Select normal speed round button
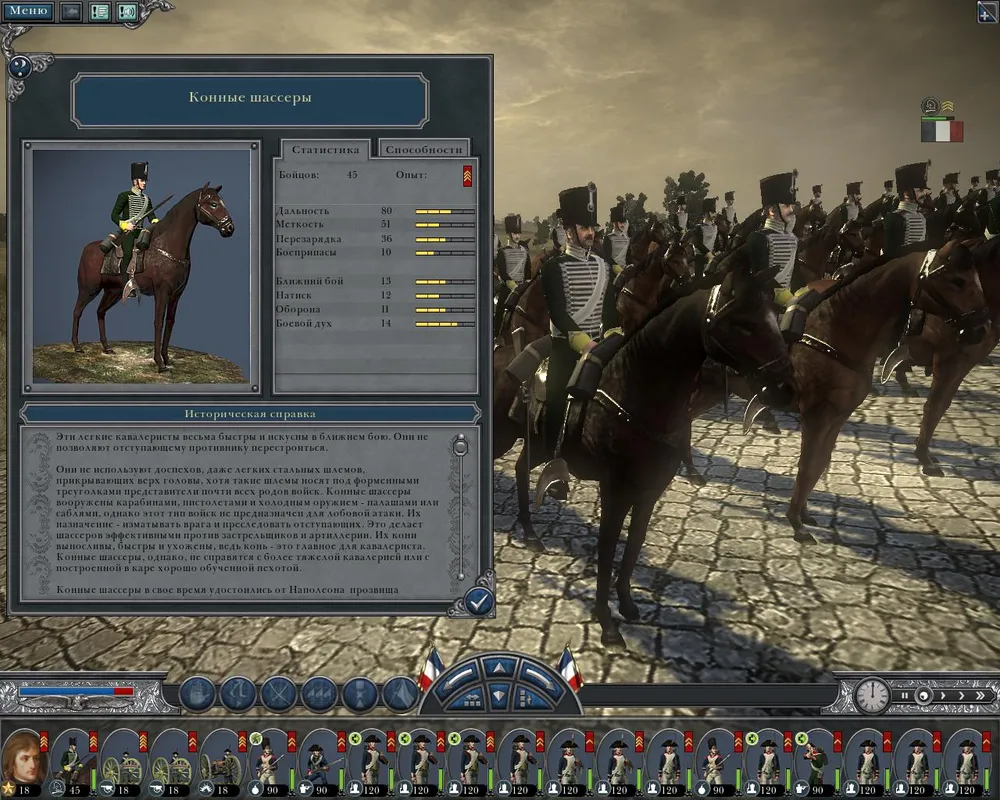Screen dimensions: 1000x800 [x=923, y=695]
